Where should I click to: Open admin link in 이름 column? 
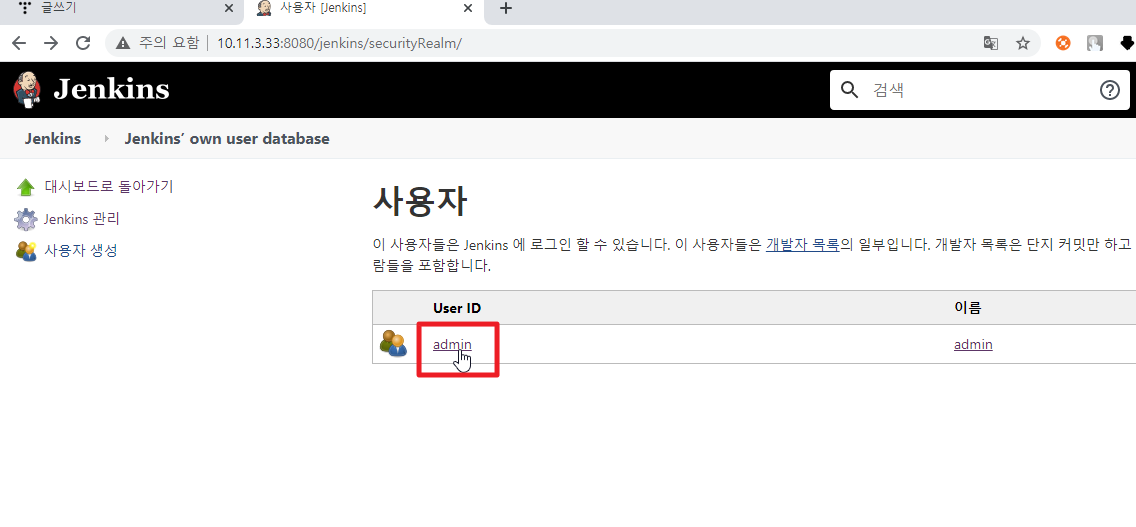point(973,344)
